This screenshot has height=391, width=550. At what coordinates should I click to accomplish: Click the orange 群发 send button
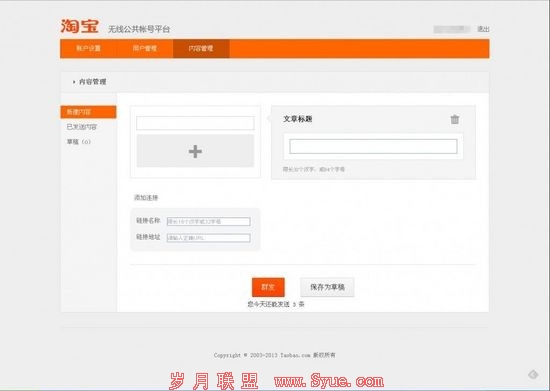[268, 287]
